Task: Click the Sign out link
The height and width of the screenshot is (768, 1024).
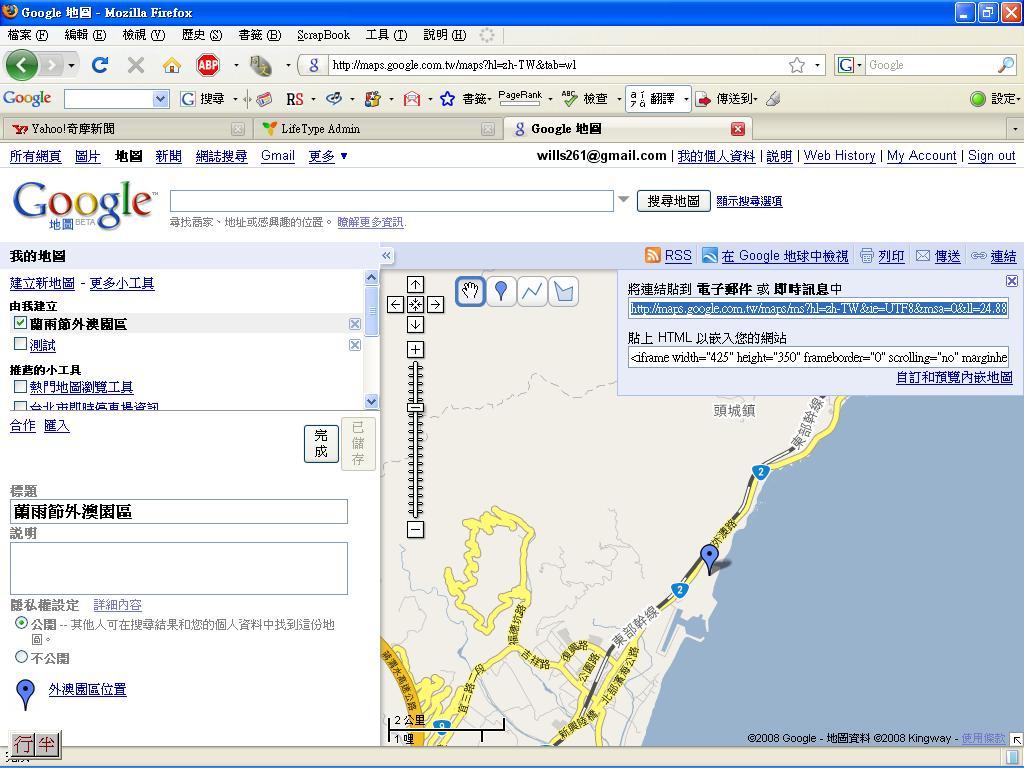Action: (x=991, y=156)
